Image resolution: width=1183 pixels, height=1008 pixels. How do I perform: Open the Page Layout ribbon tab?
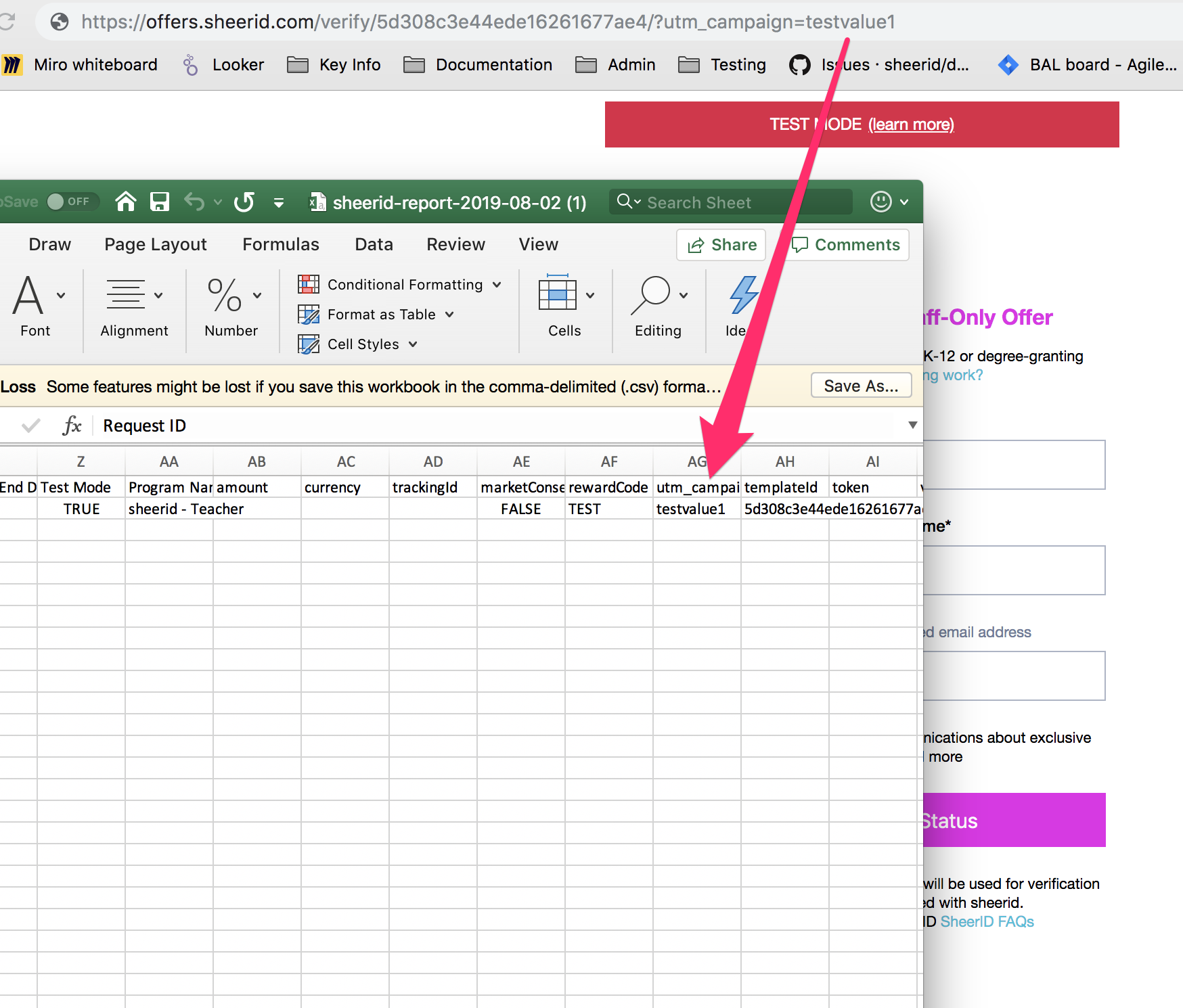click(156, 244)
